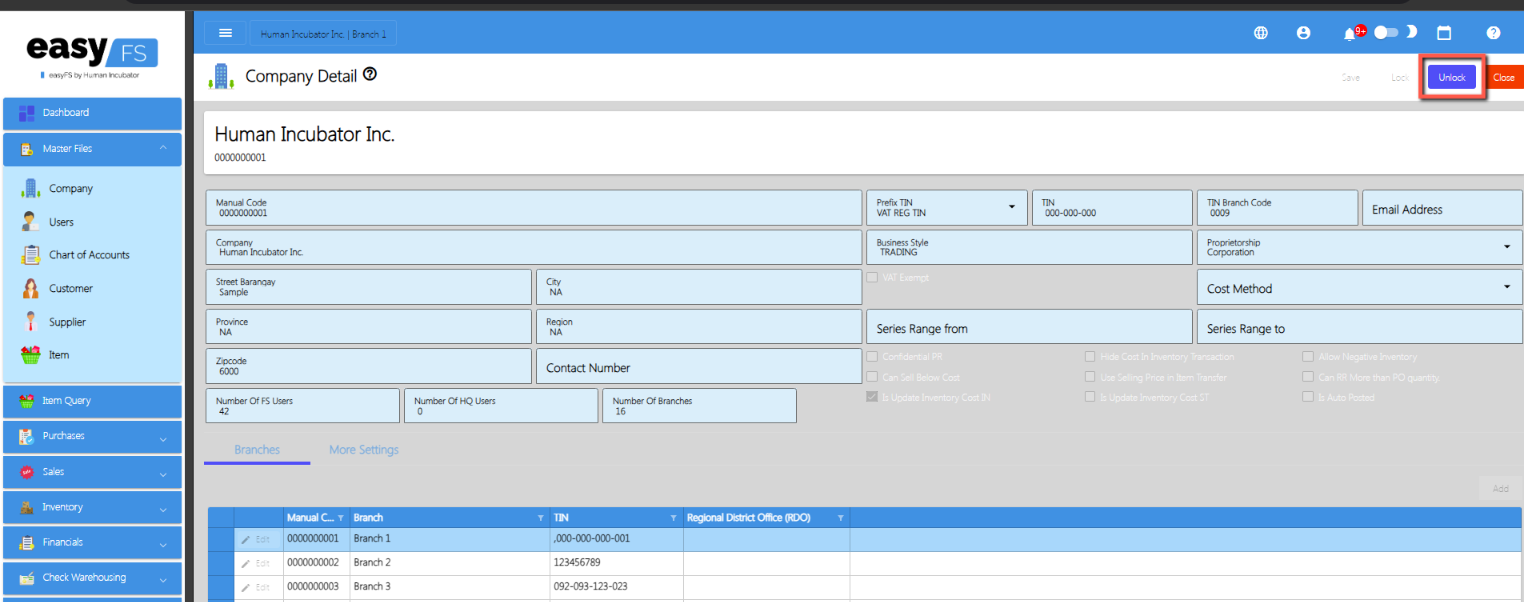Switch to the Branches tab
This screenshot has width=1524, height=602.
click(x=257, y=450)
